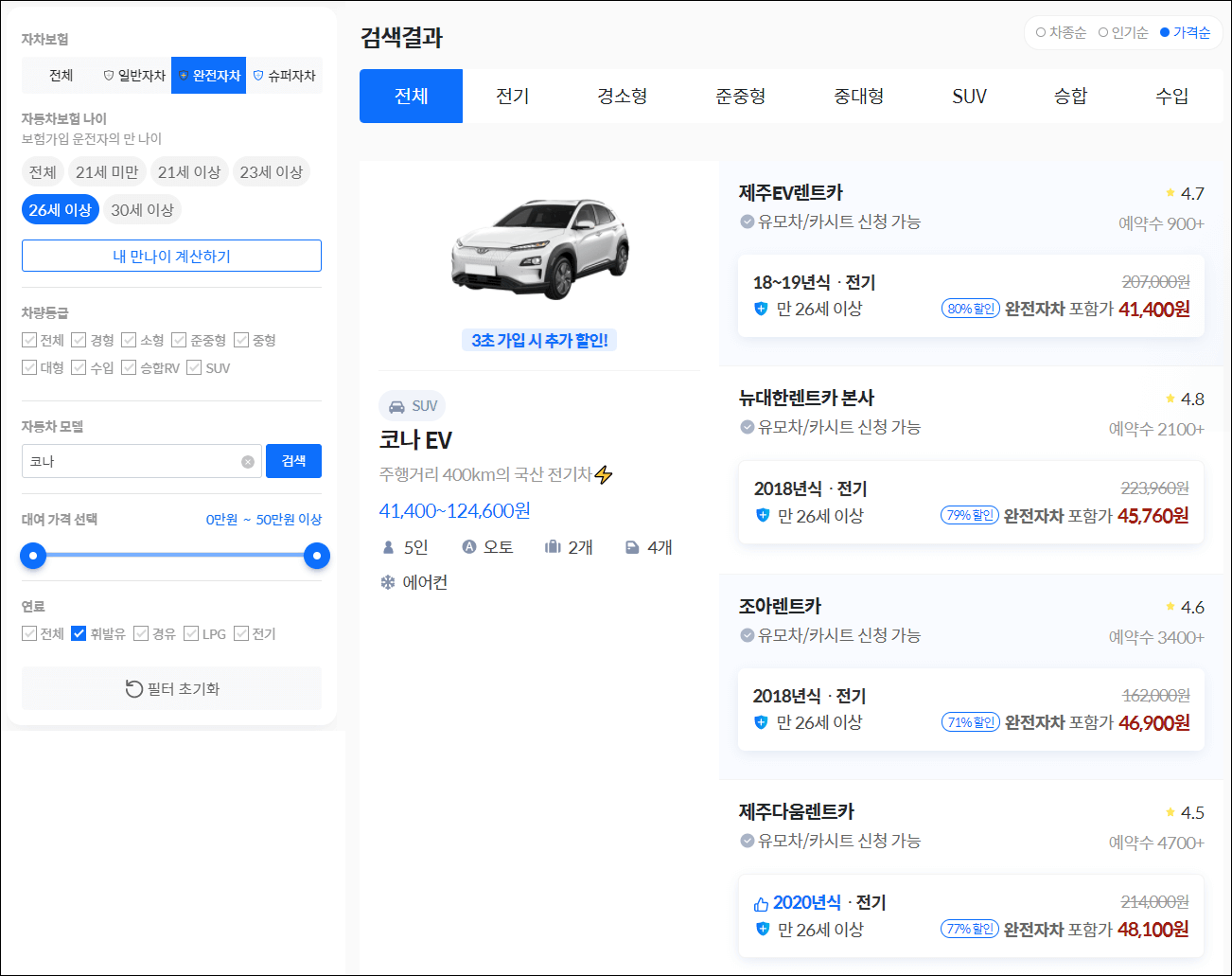Select the 30세 이상 age chip
Screen dimensions: 1232x976
(x=143, y=210)
